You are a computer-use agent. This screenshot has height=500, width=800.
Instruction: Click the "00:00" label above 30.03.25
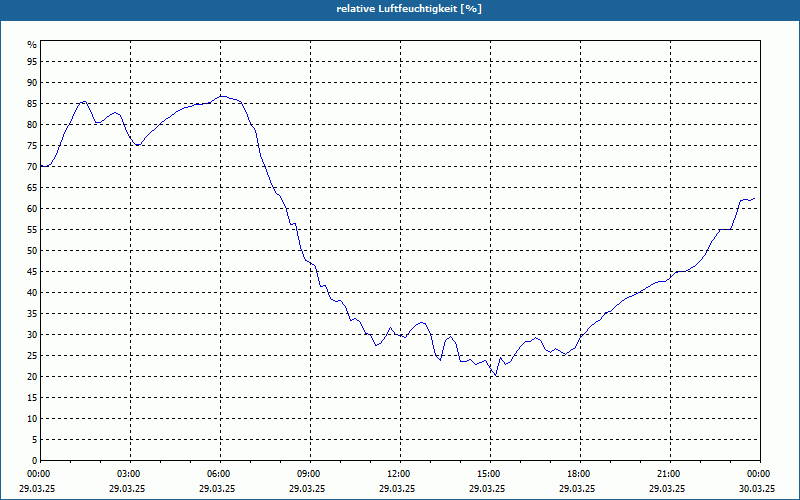pos(760,474)
